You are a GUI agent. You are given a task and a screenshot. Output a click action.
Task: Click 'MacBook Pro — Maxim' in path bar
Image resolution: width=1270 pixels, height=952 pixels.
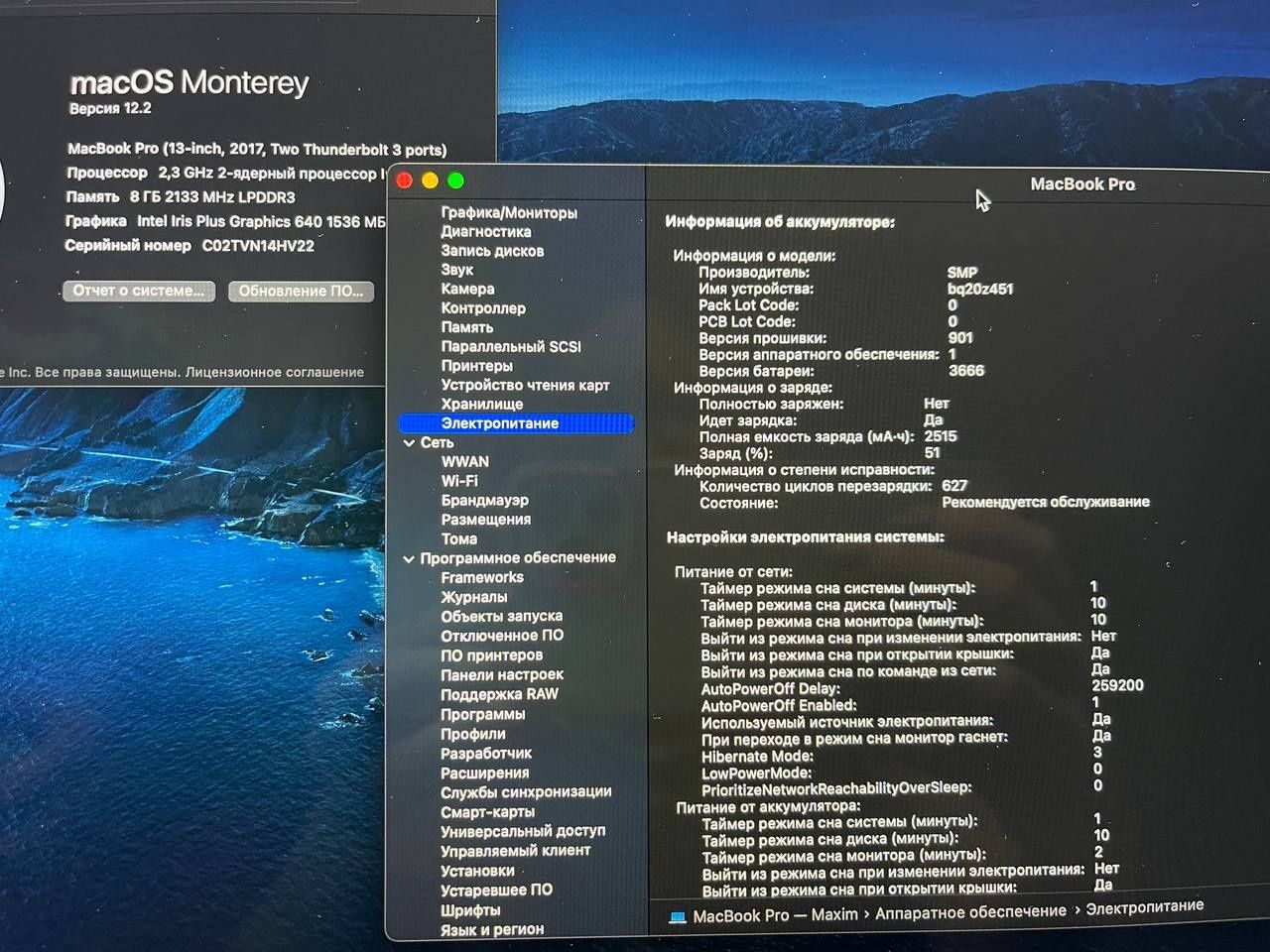click(x=775, y=915)
